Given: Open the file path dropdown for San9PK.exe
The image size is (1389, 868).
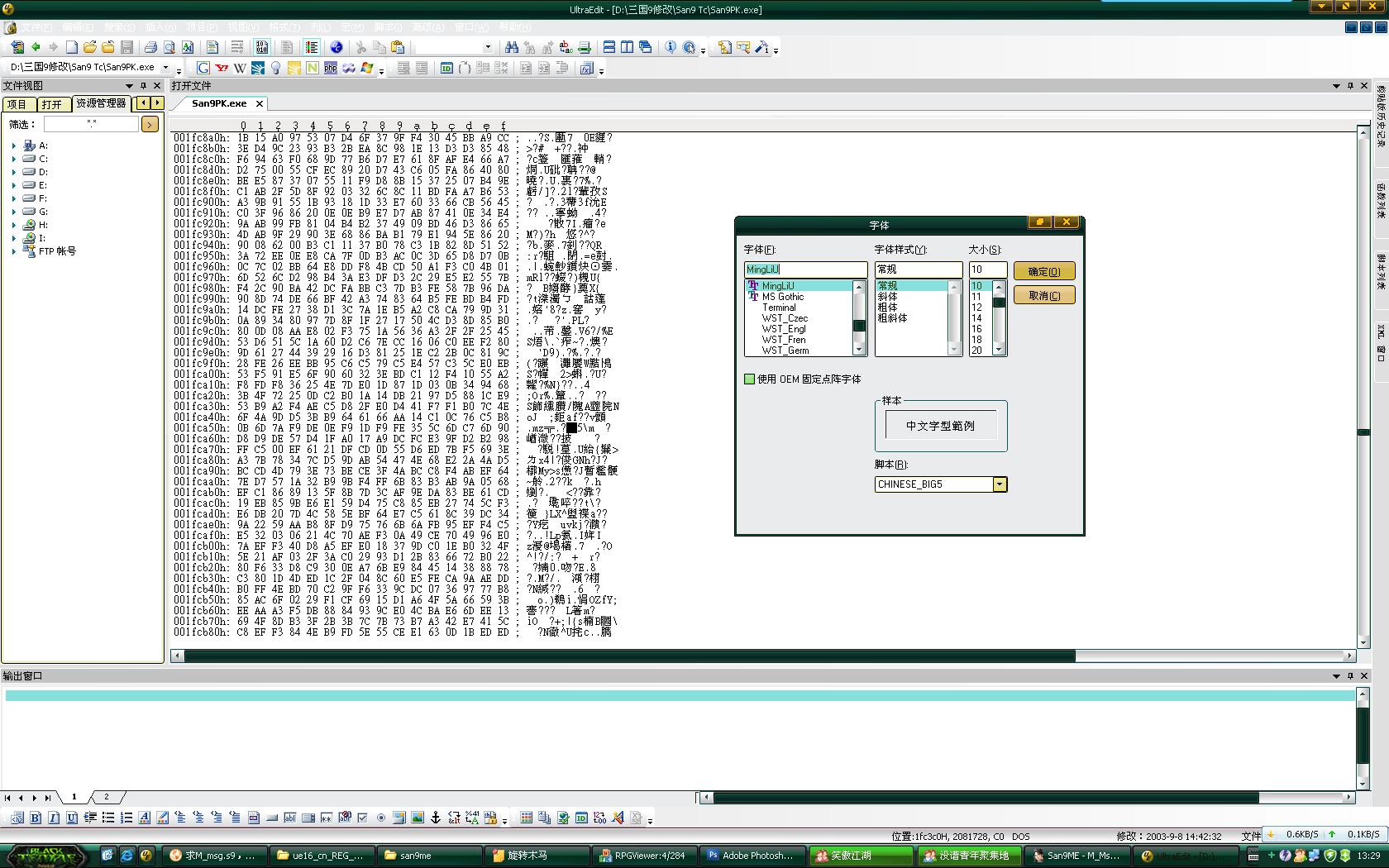Looking at the screenshot, I should coord(166,68).
